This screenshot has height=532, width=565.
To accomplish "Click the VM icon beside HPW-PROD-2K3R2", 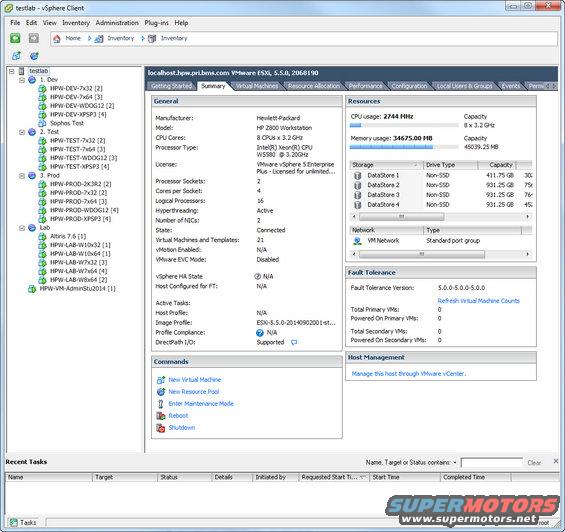I will click(42, 184).
